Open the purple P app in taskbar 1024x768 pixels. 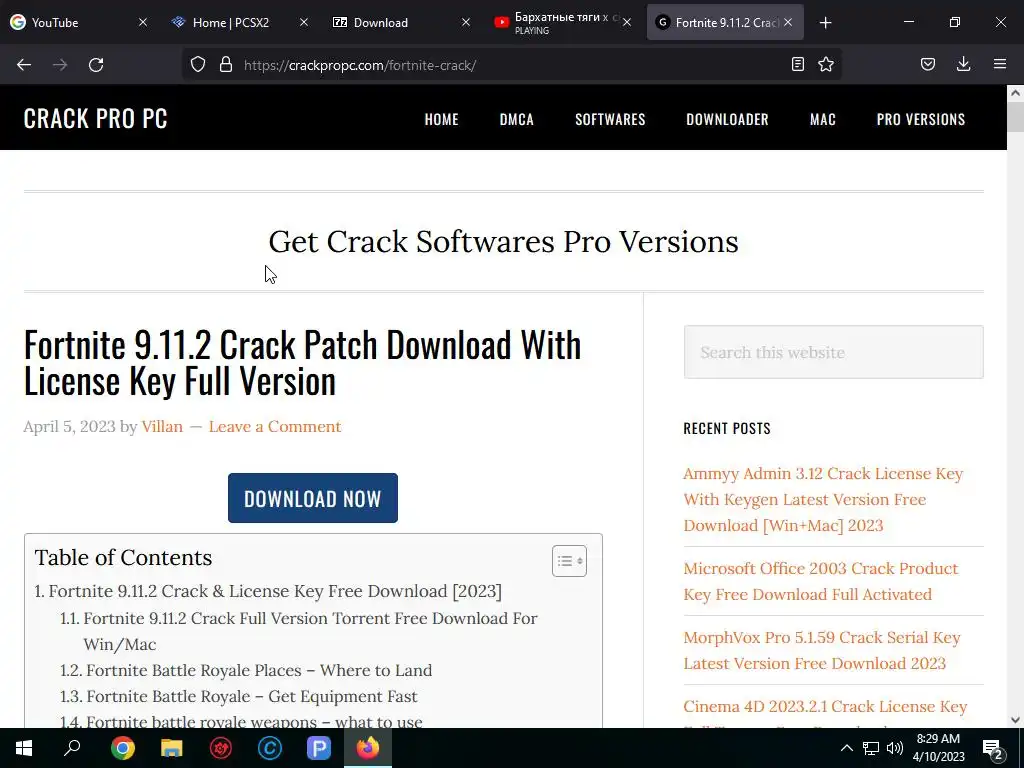pyautogui.click(x=319, y=748)
